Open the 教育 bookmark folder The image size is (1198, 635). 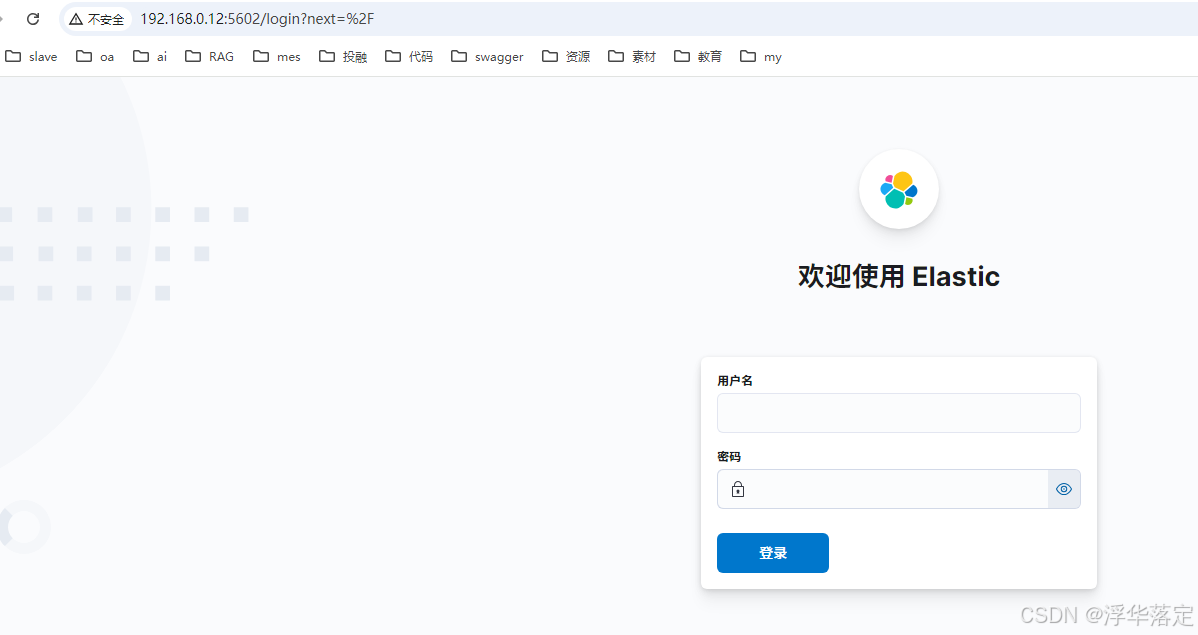(698, 57)
